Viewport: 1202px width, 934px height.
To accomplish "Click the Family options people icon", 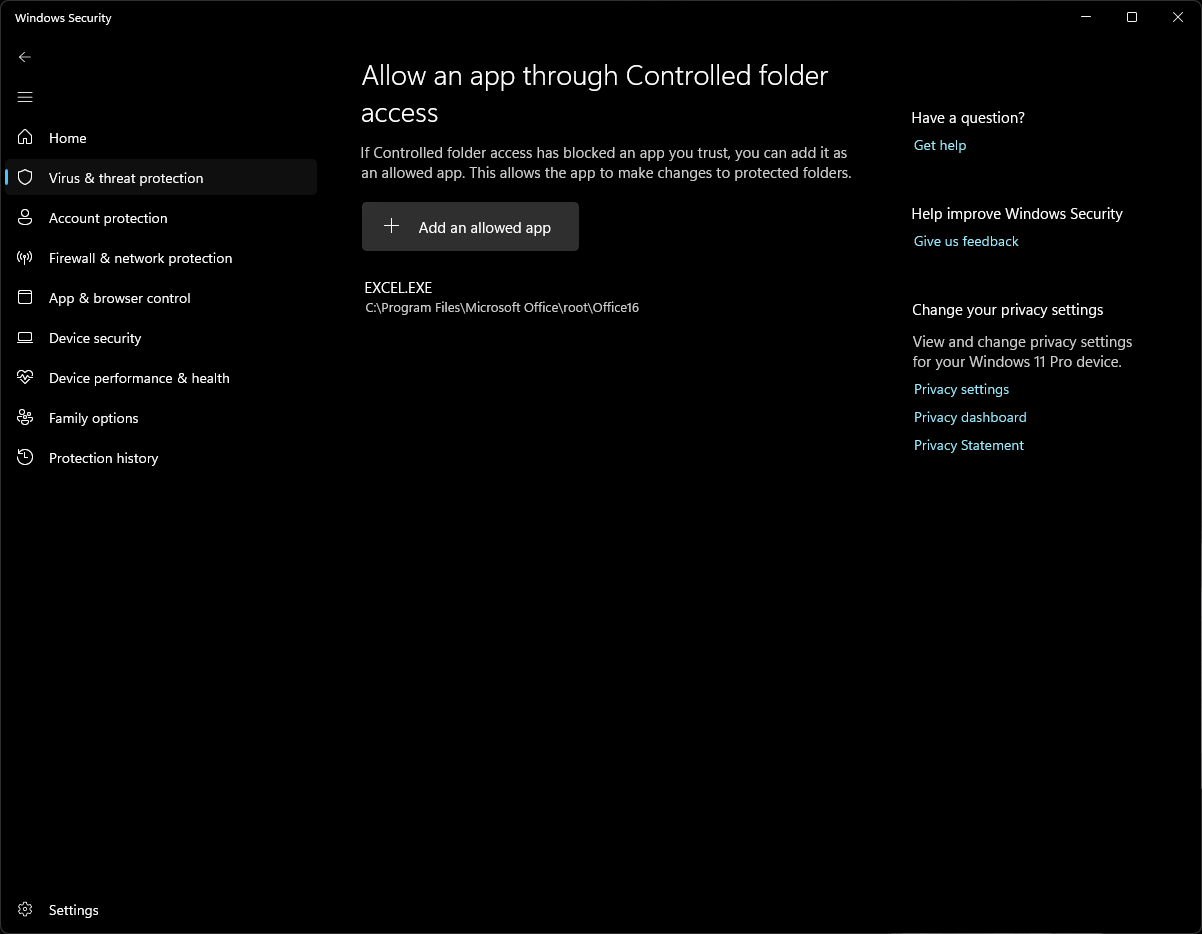I will 26,418.
